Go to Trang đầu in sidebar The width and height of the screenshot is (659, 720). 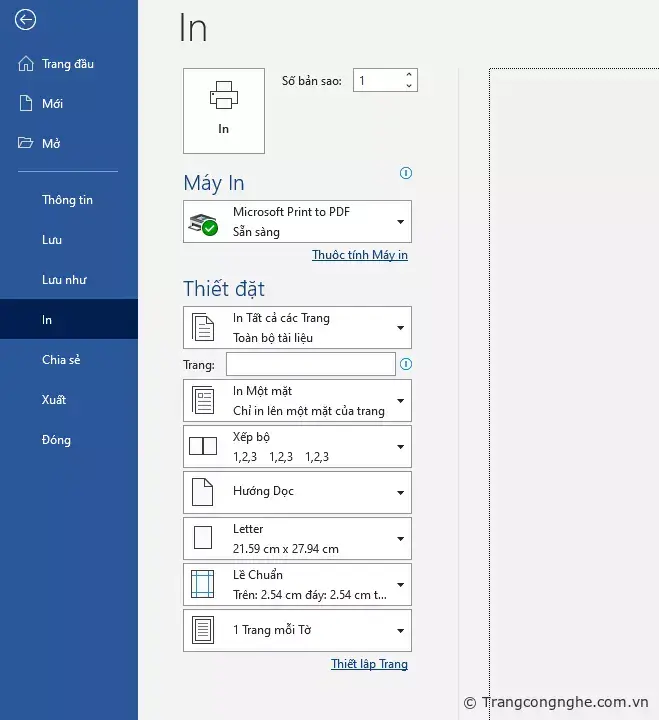click(x=67, y=64)
